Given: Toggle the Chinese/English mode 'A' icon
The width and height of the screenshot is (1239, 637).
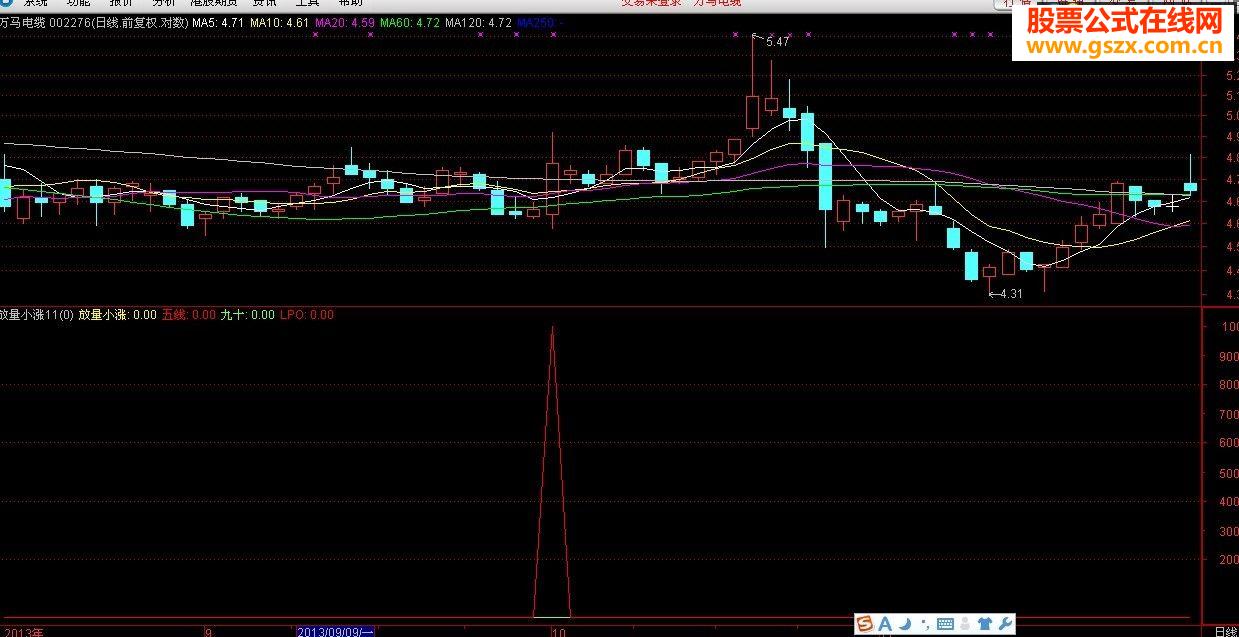Looking at the screenshot, I should point(885,625).
